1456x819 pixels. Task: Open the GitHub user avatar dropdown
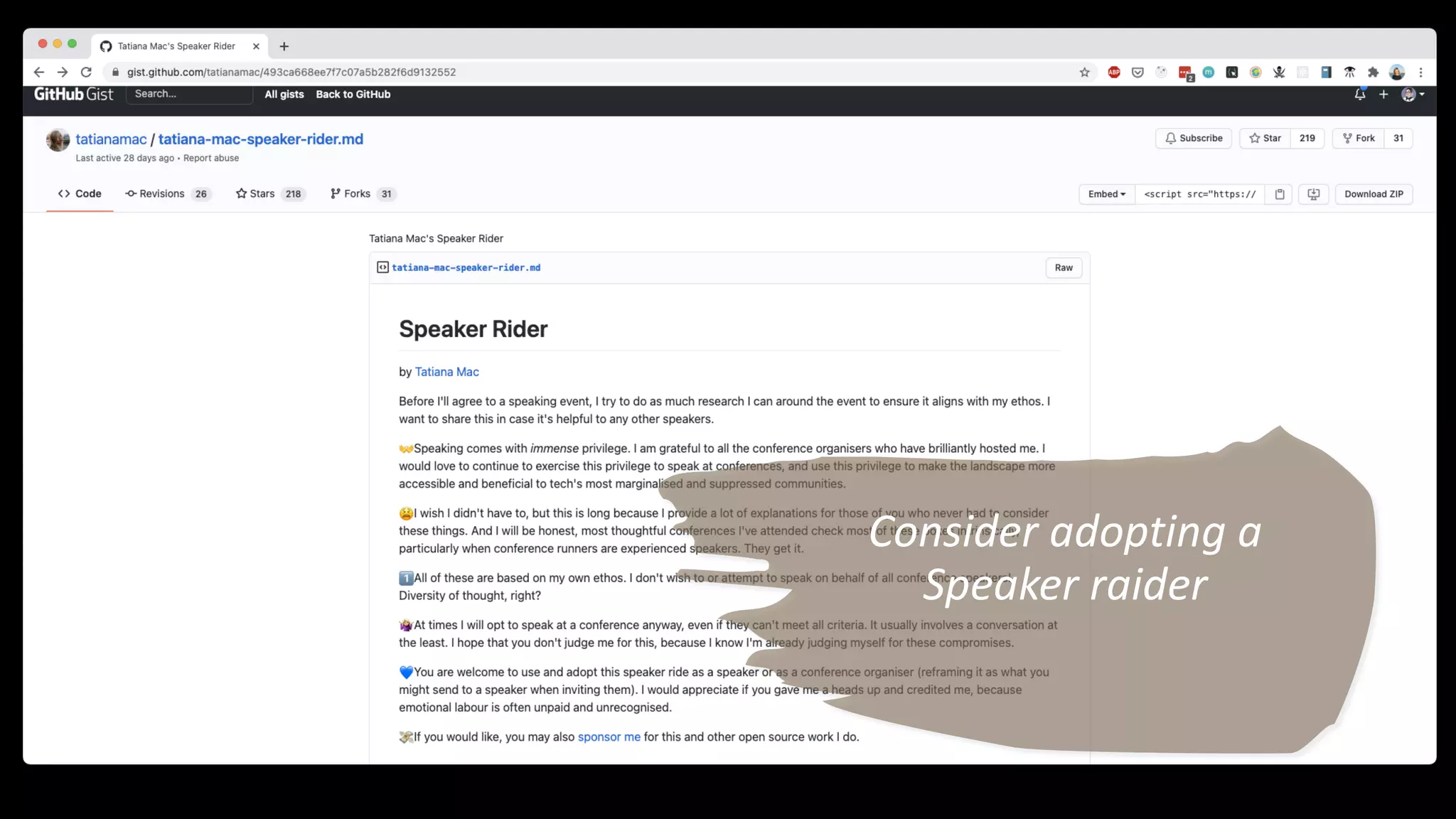point(1412,94)
